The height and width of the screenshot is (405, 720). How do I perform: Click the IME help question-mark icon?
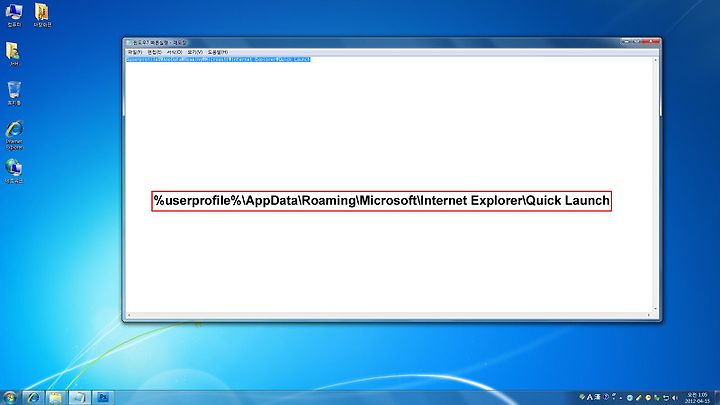[x=606, y=397]
